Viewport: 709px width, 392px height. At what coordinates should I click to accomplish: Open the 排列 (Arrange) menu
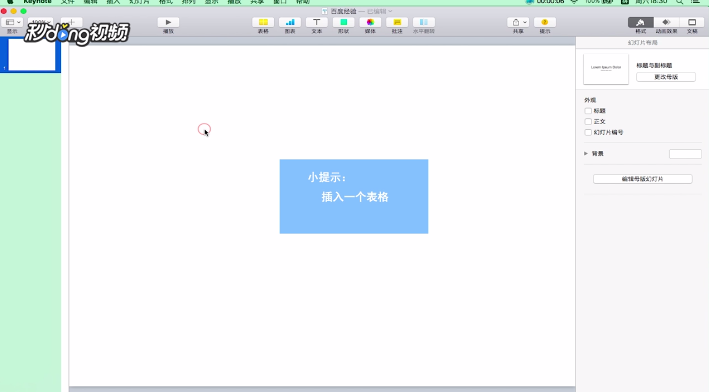[x=189, y=2]
